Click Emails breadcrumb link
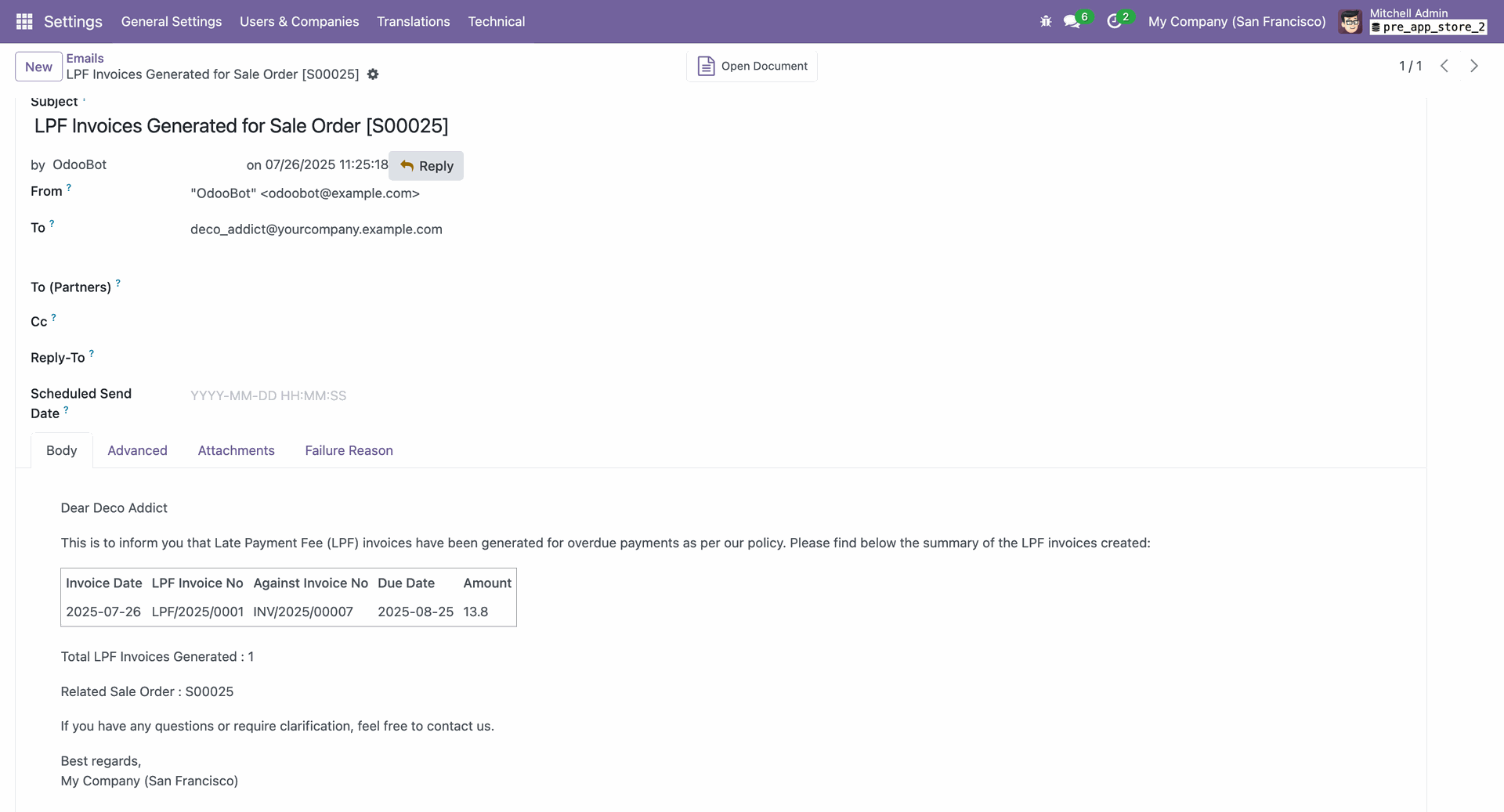The image size is (1504, 812). pyautogui.click(x=85, y=58)
